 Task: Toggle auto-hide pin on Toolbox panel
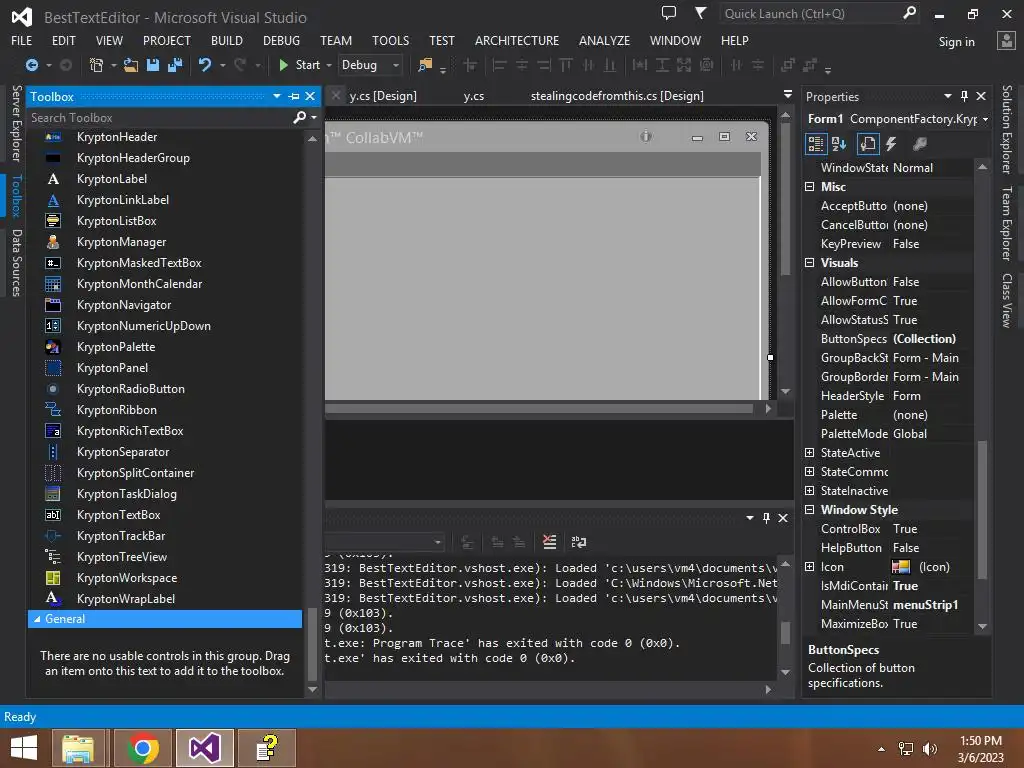pyautogui.click(x=294, y=96)
